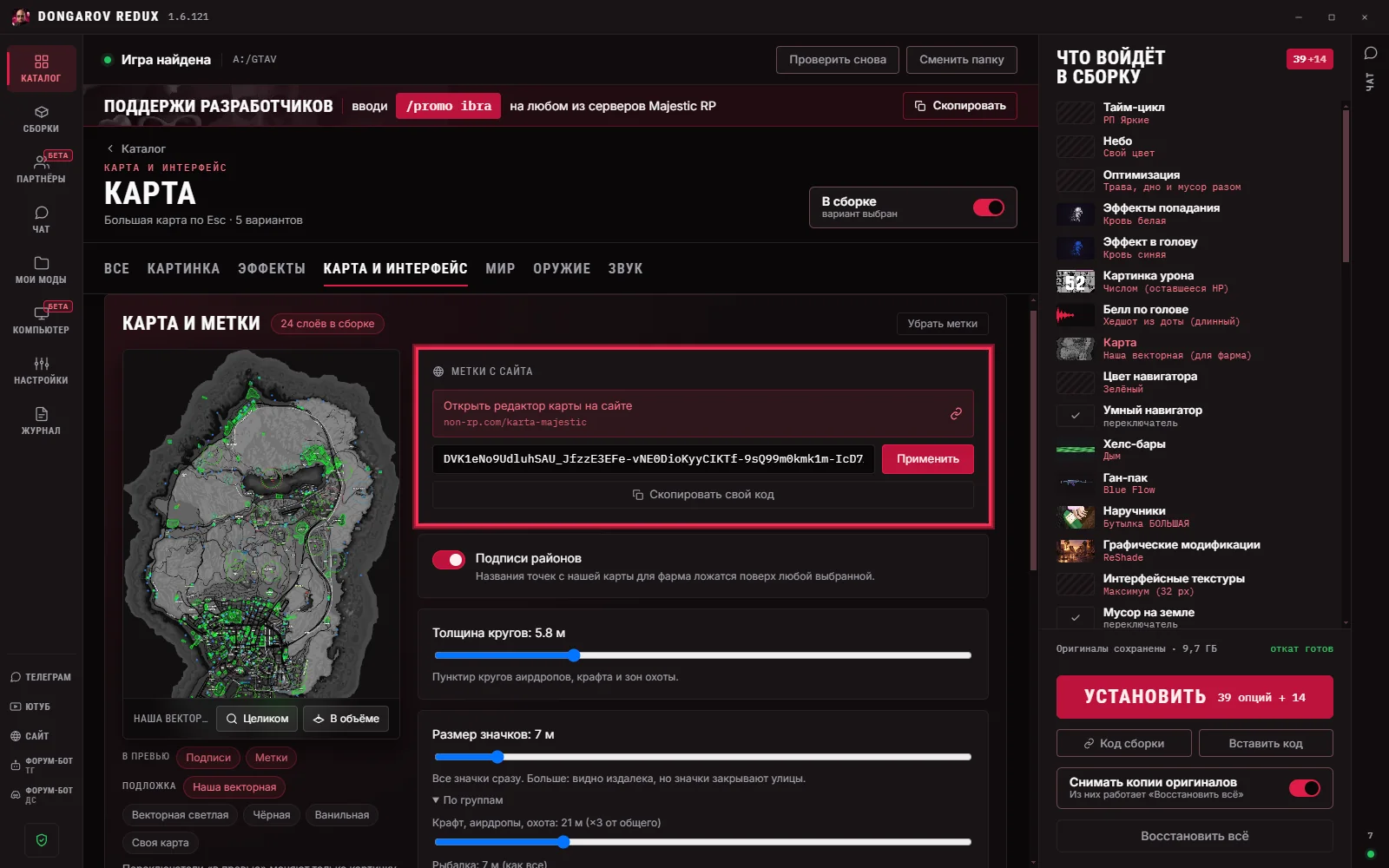Open the Чат section in left sidebar
The width and height of the screenshot is (1389, 868).
pos(41,220)
